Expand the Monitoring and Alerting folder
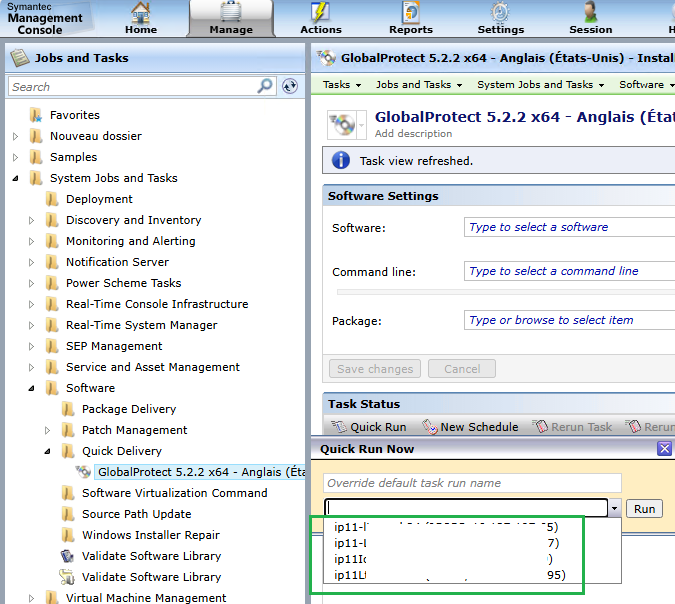The image size is (675, 604). (31, 242)
